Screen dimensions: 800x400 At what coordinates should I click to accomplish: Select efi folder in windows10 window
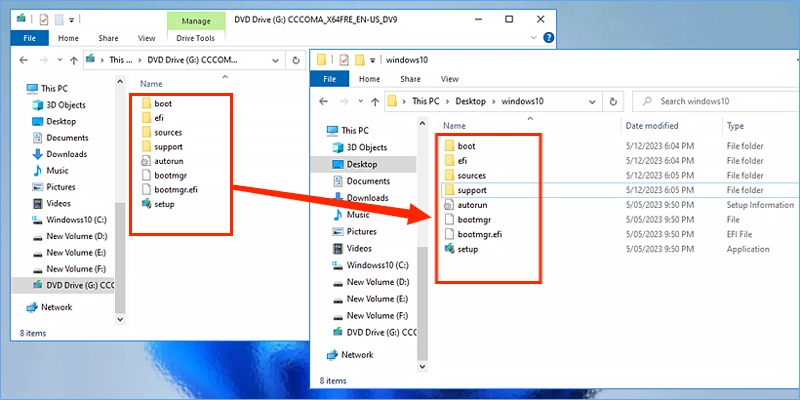(x=456, y=161)
